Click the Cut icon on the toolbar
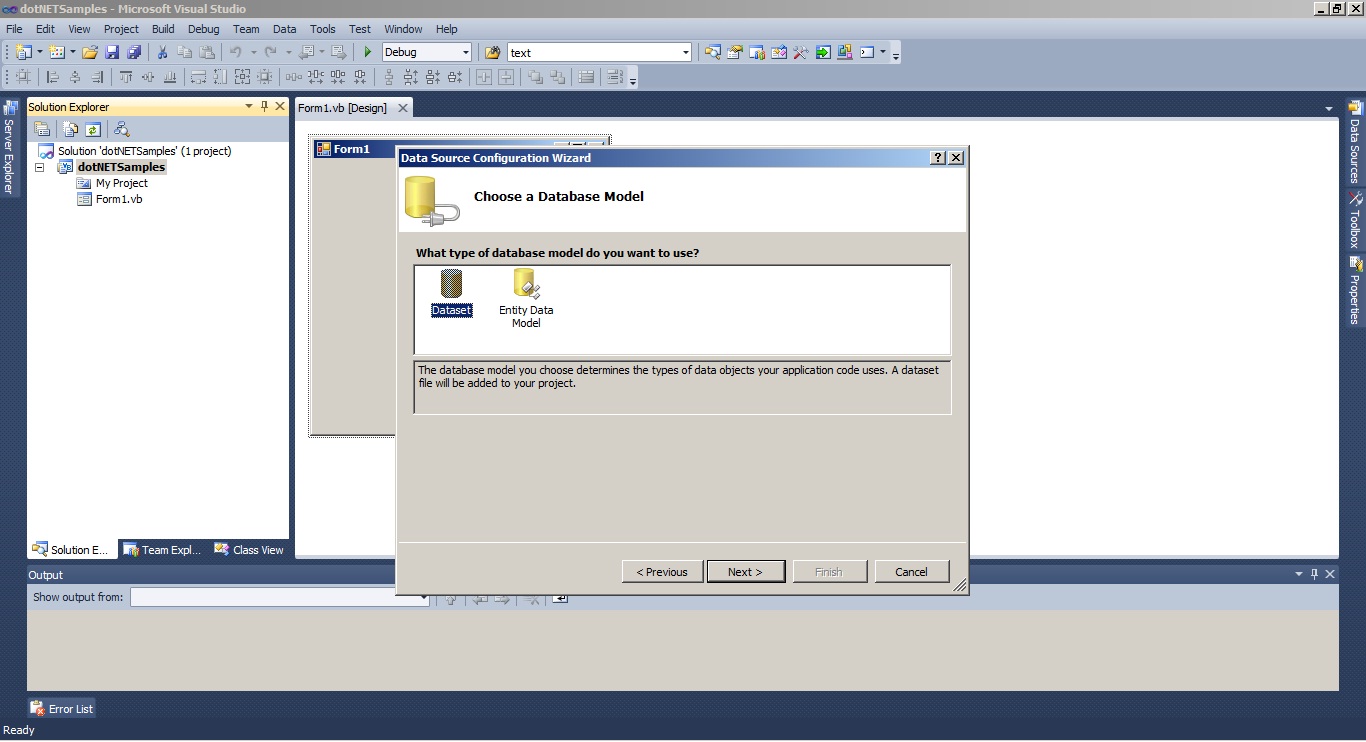This screenshot has width=1366, height=742. coord(162,51)
